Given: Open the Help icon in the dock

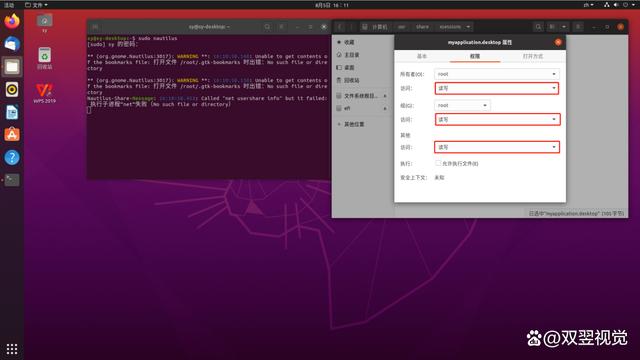Looking at the screenshot, I should (x=12, y=157).
